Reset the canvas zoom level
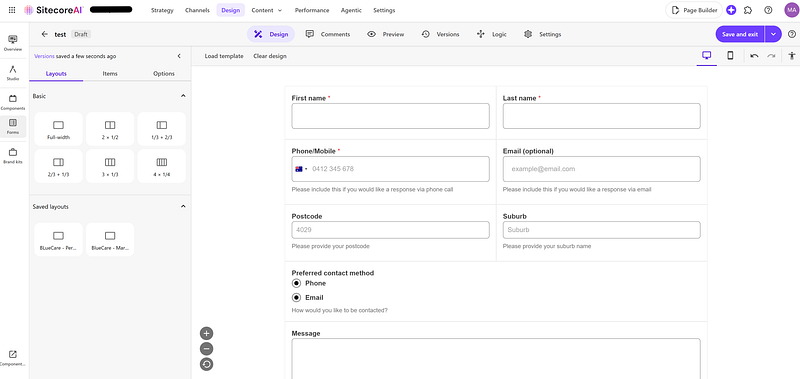Image resolution: width=800 pixels, height=379 pixels. (206, 364)
